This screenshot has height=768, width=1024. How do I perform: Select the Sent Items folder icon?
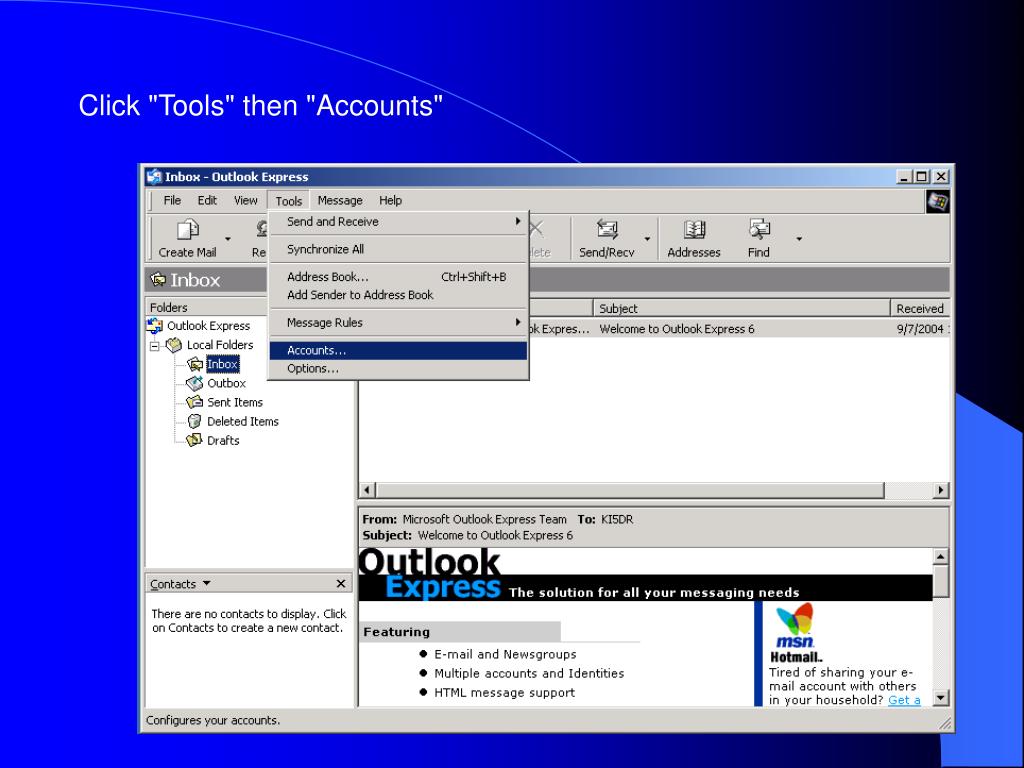[x=195, y=402]
